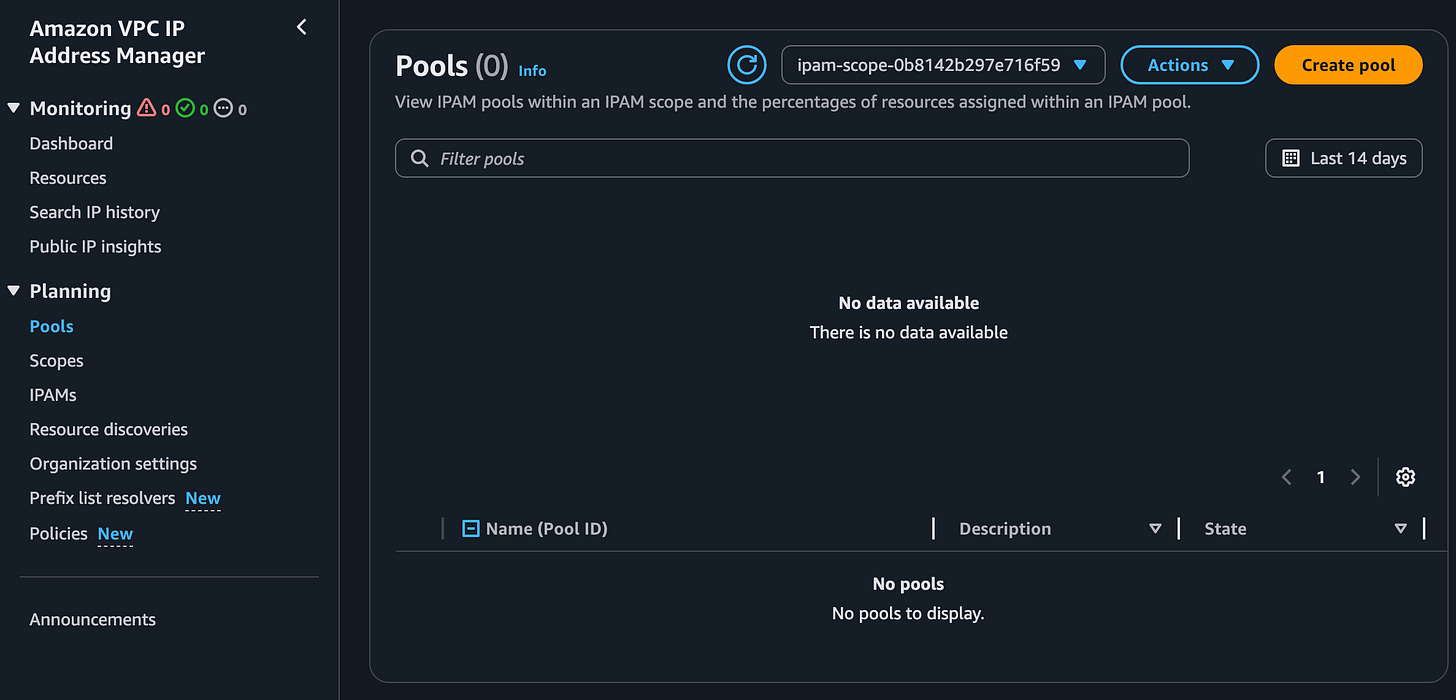1456x700 pixels.
Task: Click the State column header
Action: 1225,529
